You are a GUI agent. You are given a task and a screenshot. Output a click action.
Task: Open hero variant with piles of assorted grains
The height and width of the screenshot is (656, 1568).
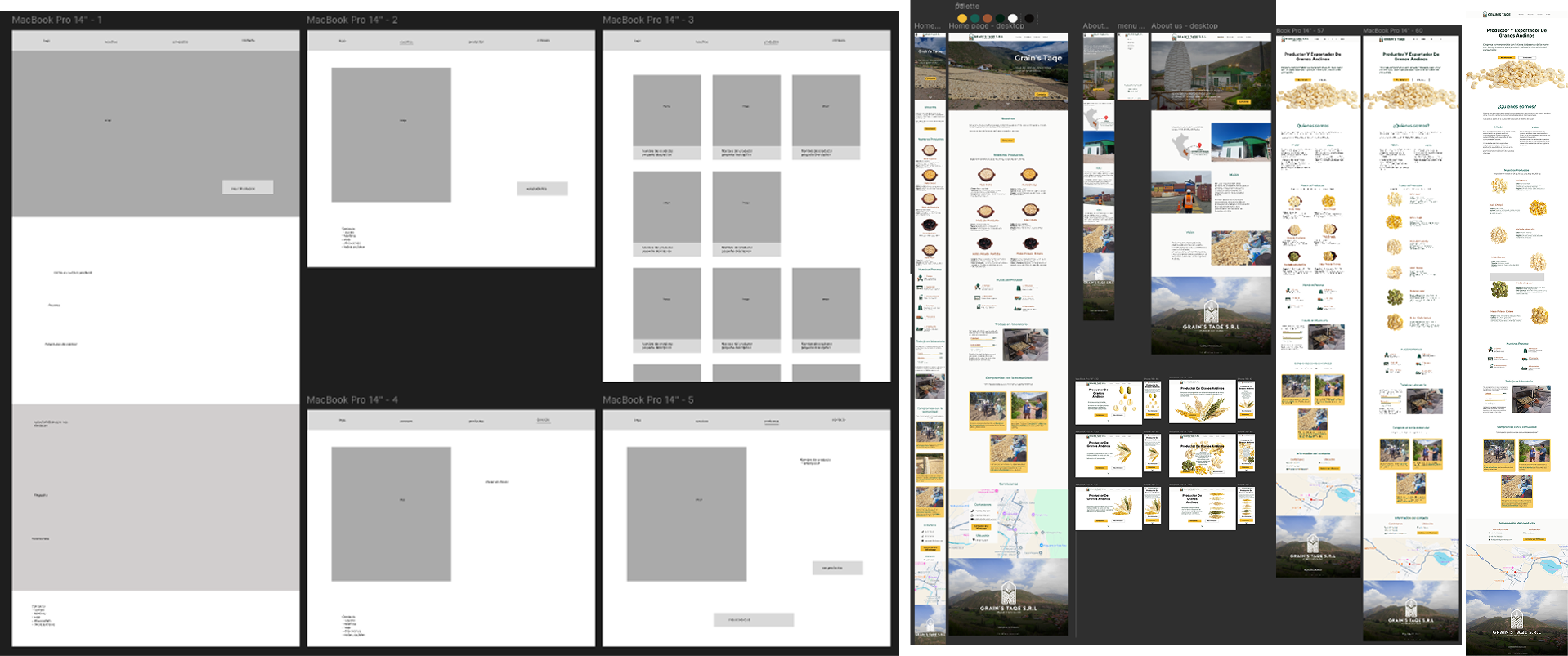(x=1203, y=455)
